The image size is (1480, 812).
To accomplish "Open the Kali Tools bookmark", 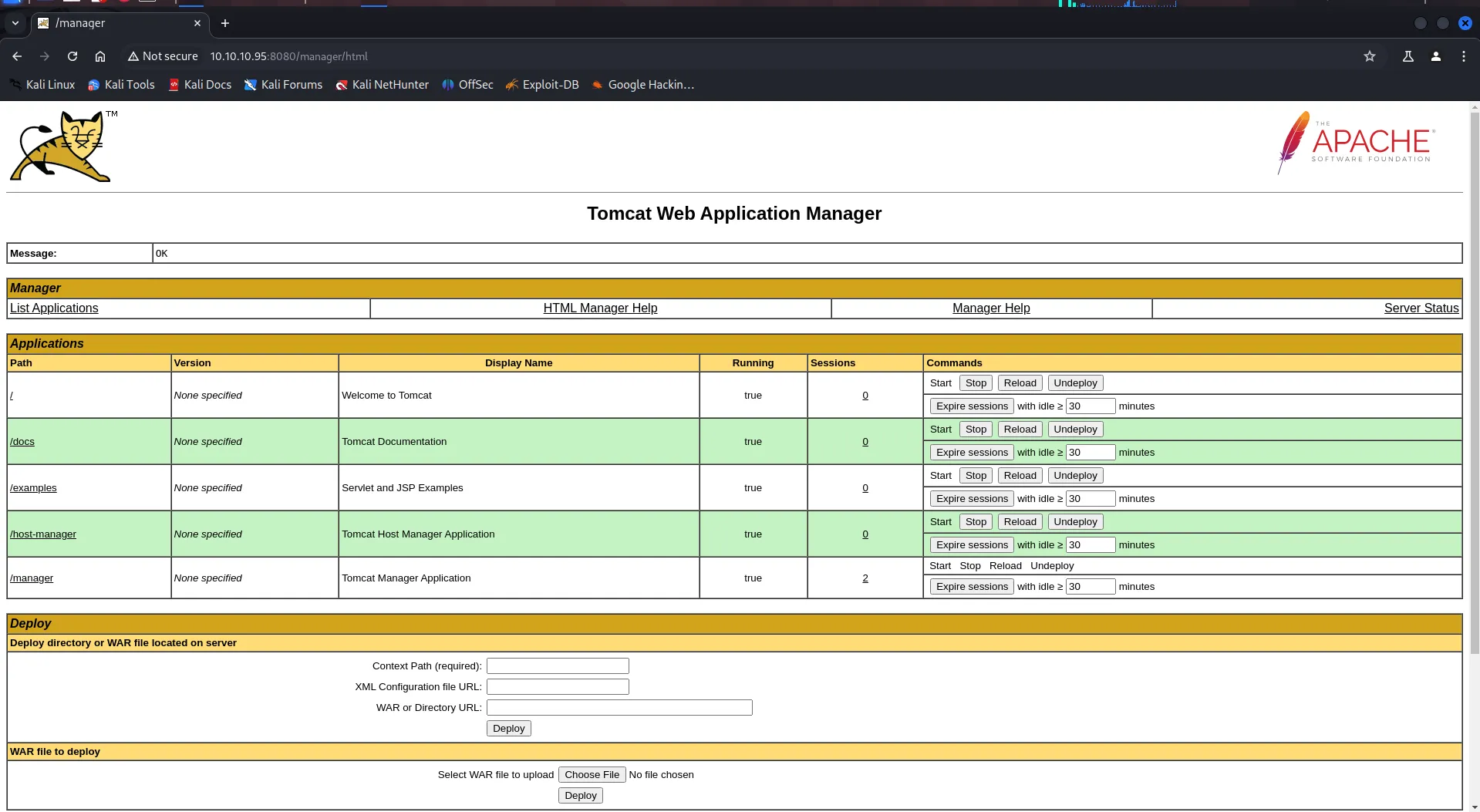I will click(x=121, y=85).
